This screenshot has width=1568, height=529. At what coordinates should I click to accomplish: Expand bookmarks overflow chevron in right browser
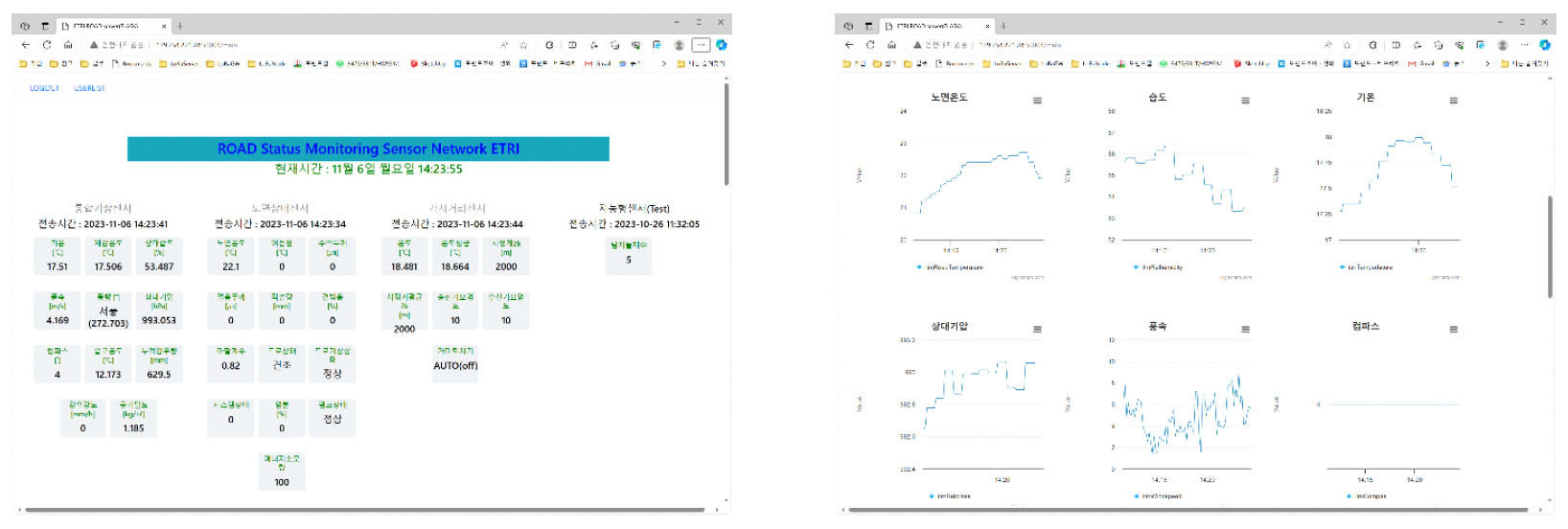[x=1487, y=64]
